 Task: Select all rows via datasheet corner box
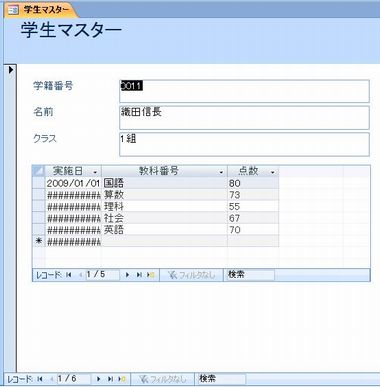(x=39, y=171)
